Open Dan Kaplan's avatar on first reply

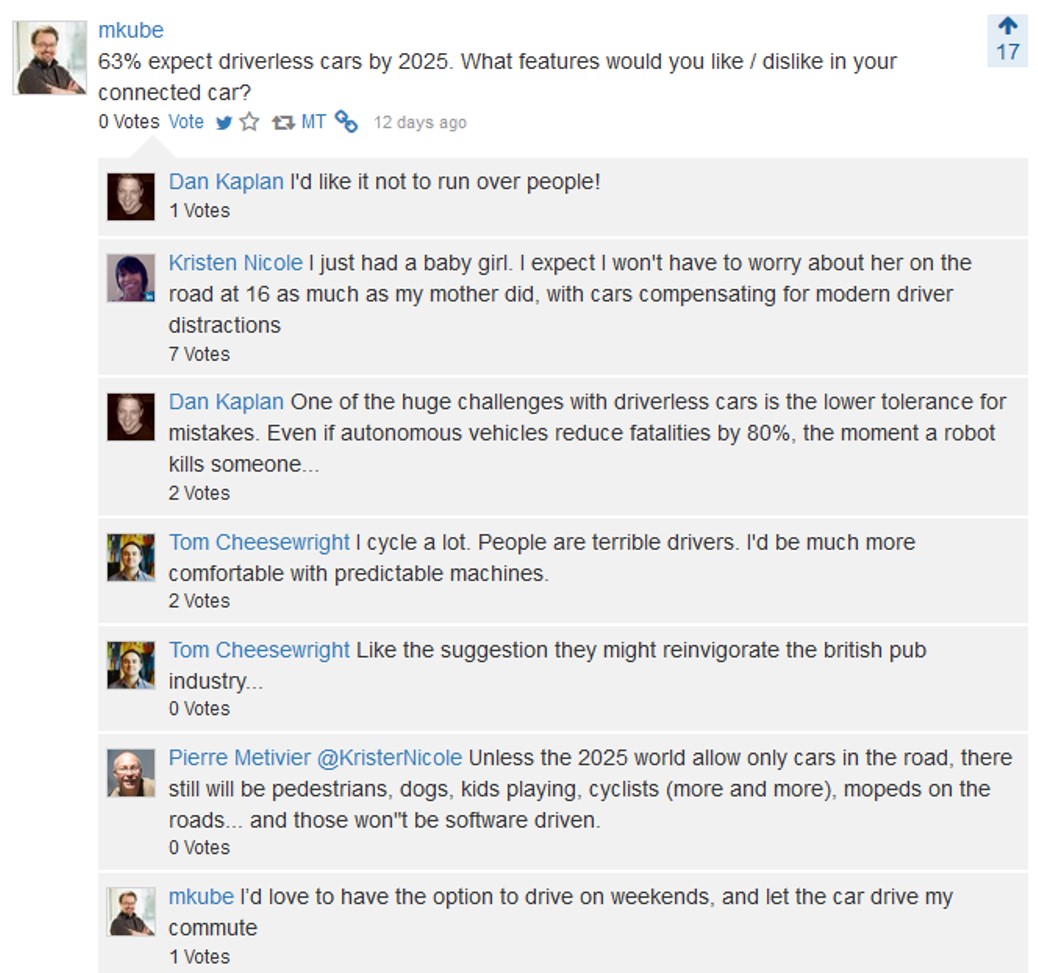point(131,197)
